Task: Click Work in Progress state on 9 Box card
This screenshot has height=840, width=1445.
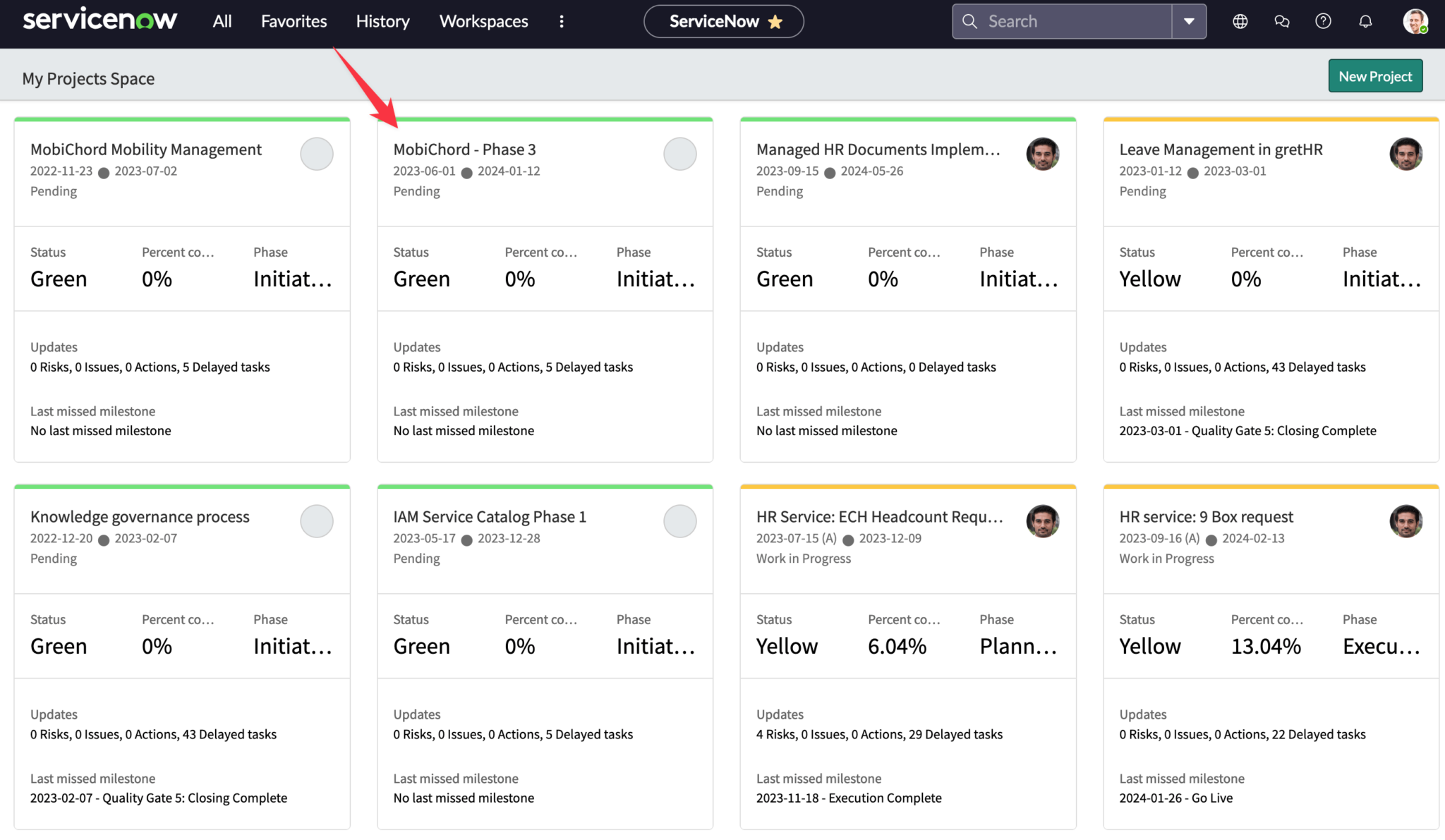Action: click(x=1166, y=559)
